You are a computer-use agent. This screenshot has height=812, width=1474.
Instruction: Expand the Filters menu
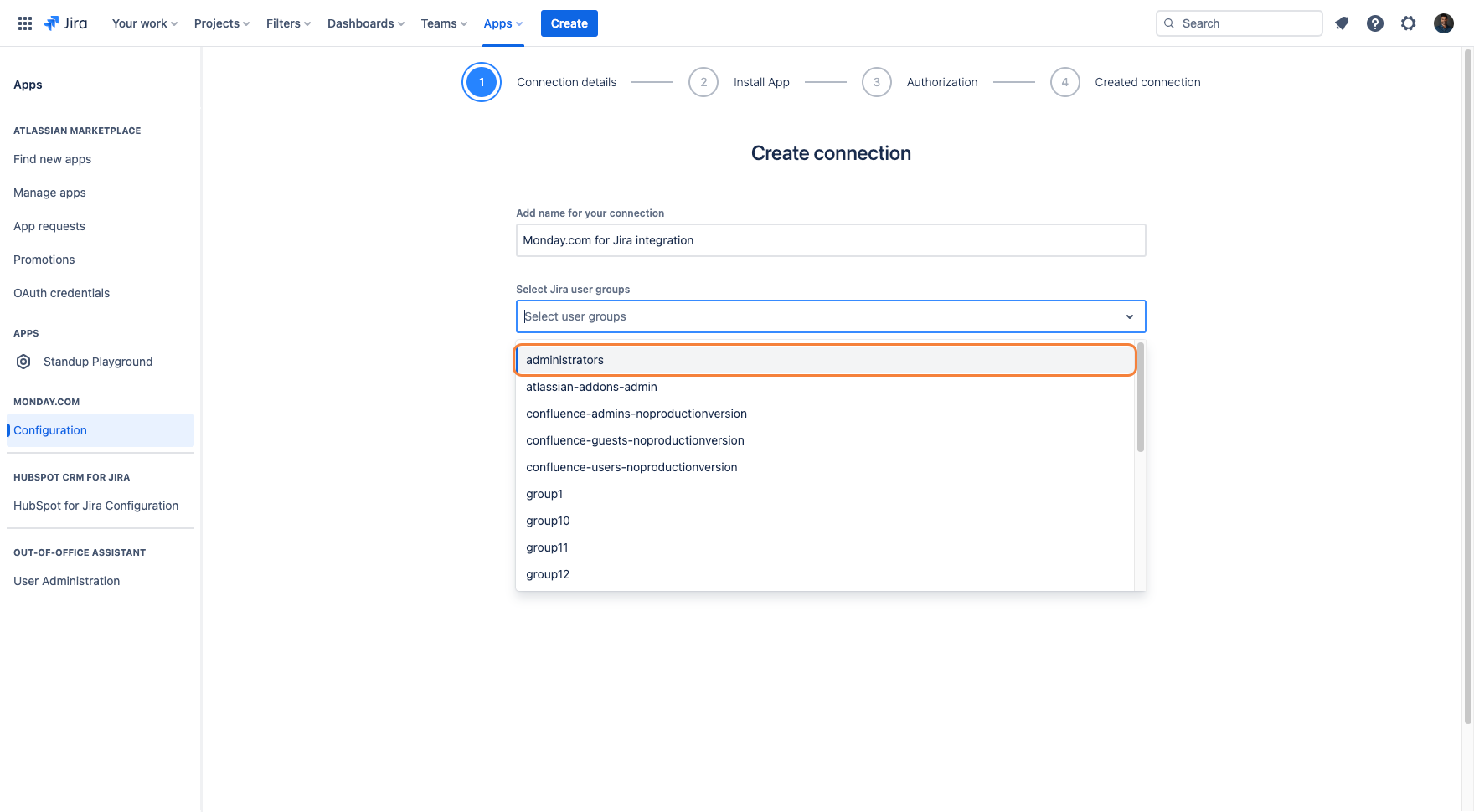click(x=289, y=23)
